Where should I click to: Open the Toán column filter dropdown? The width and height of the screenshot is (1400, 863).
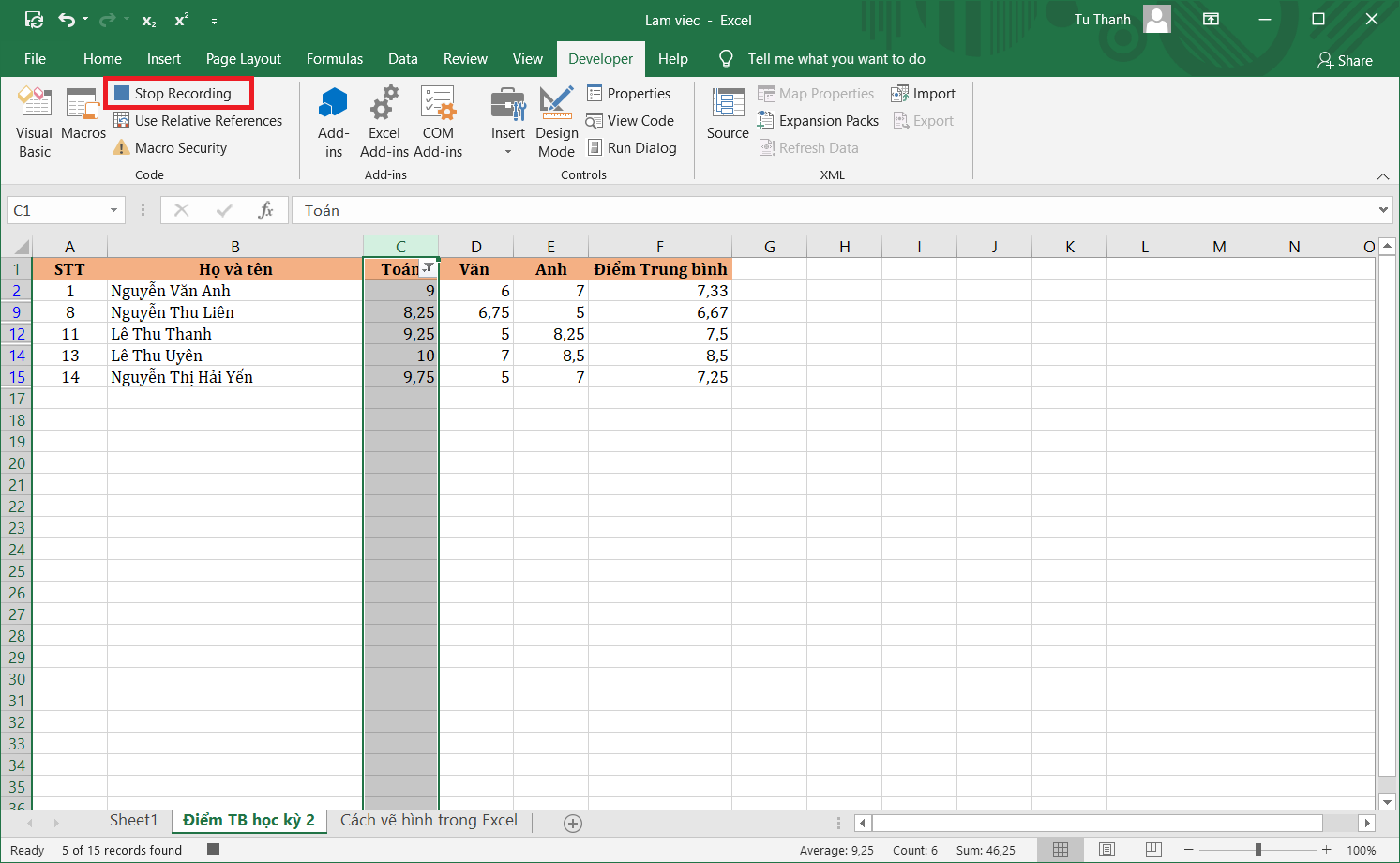pyautogui.click(x=429, y=269)
